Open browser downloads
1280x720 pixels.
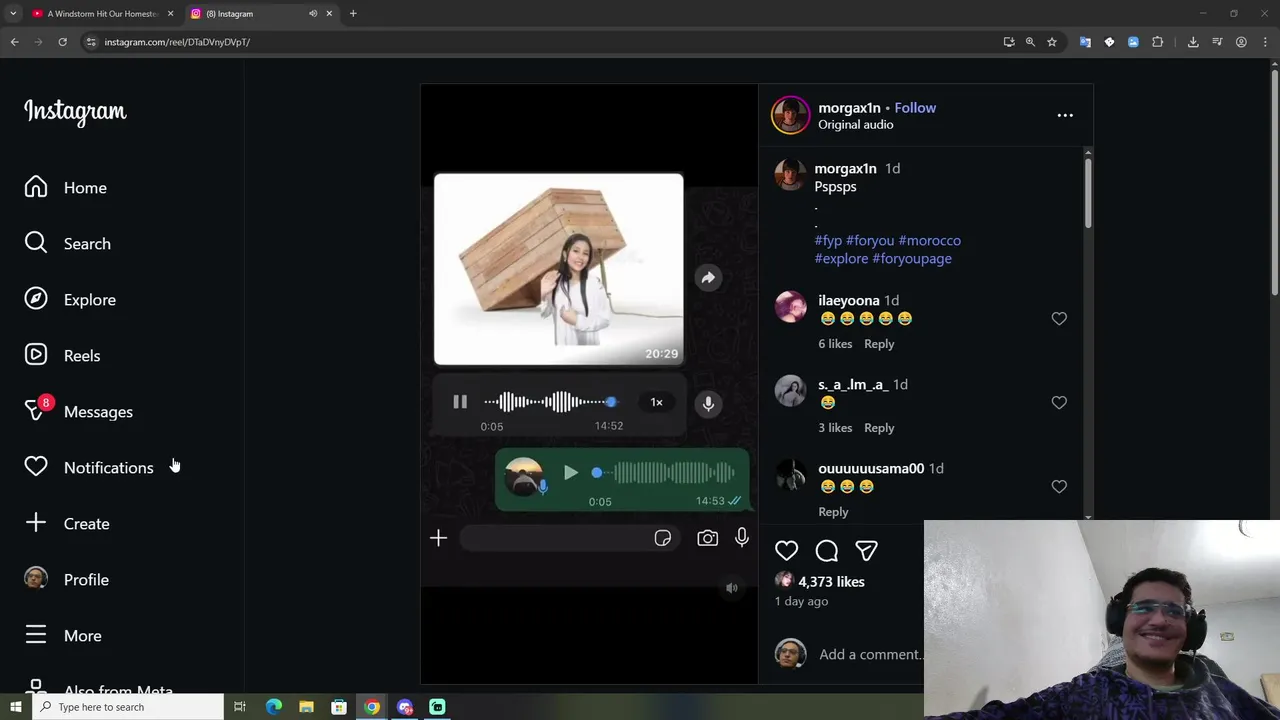click(1193, 42)
